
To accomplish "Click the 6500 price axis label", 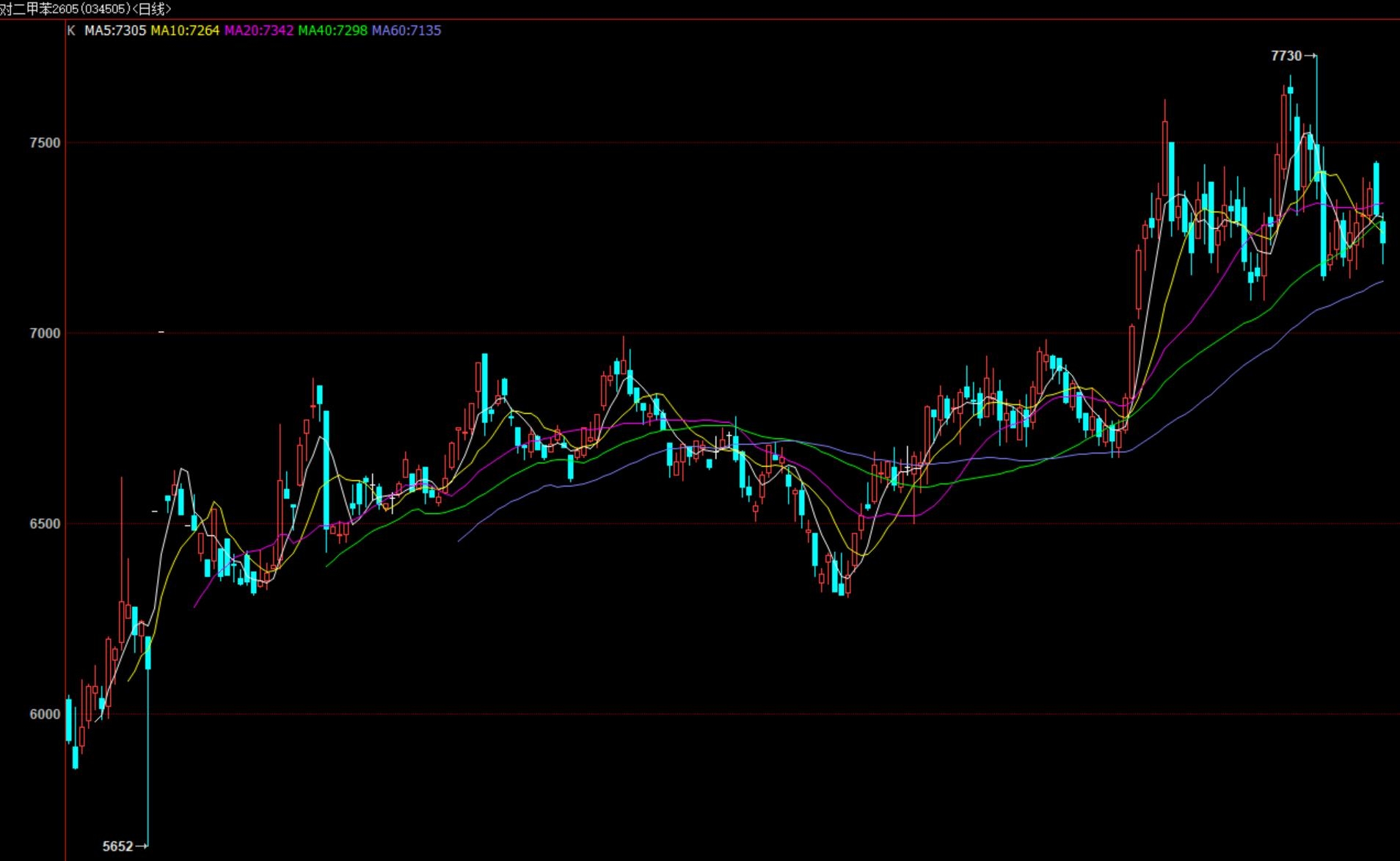I will 45,524.
